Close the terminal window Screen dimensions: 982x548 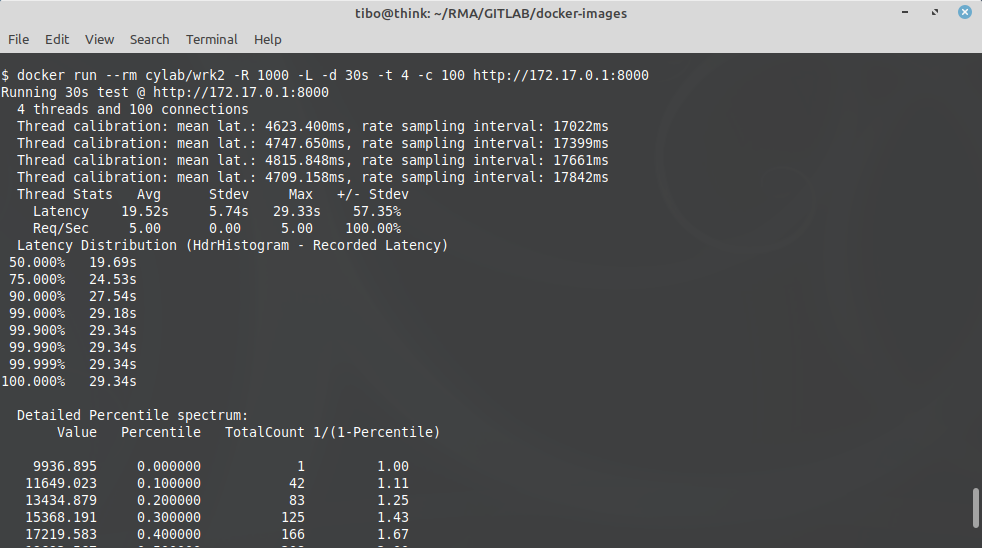(x=965, y=13)
